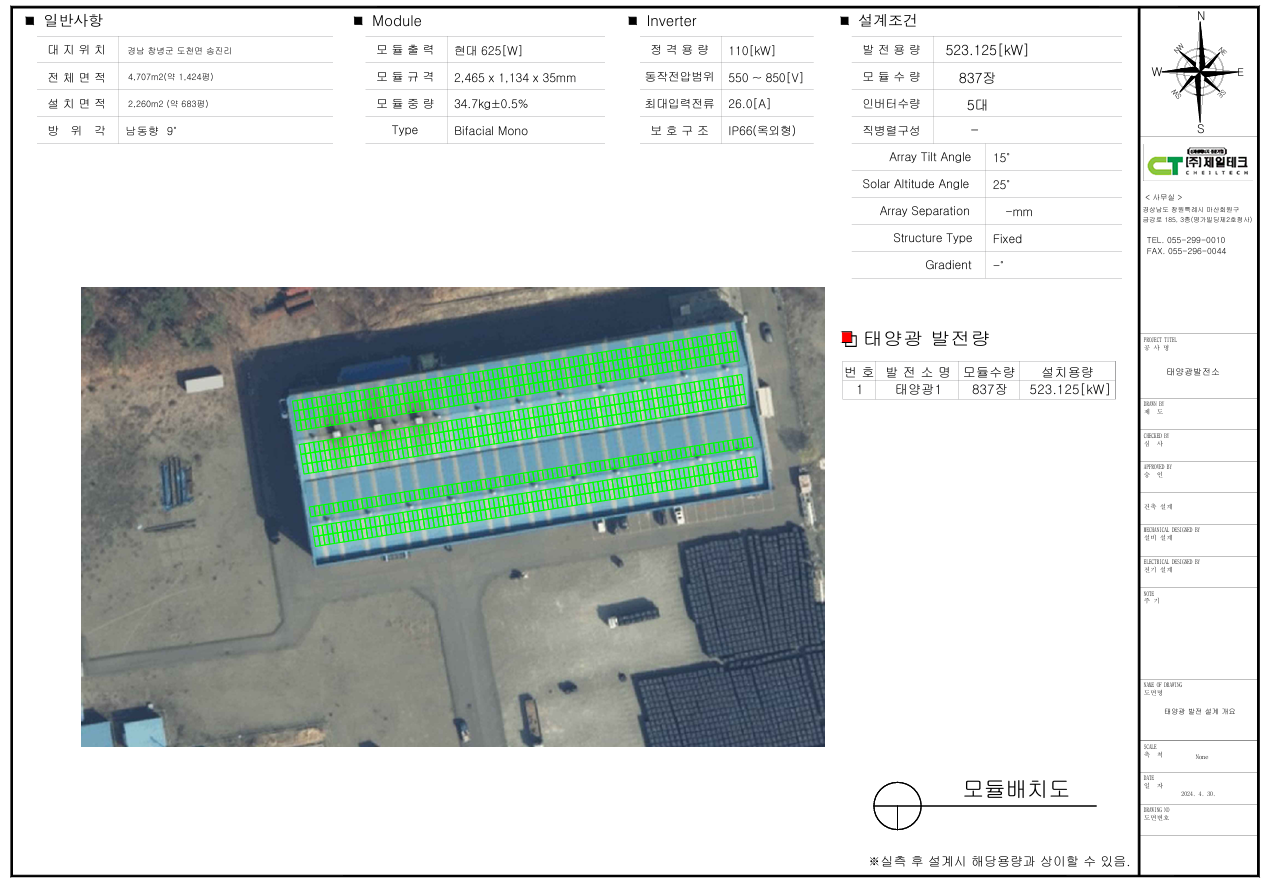Click the Bifacial Mono type cell
The image size is (1269, 885).
[490, 131]
